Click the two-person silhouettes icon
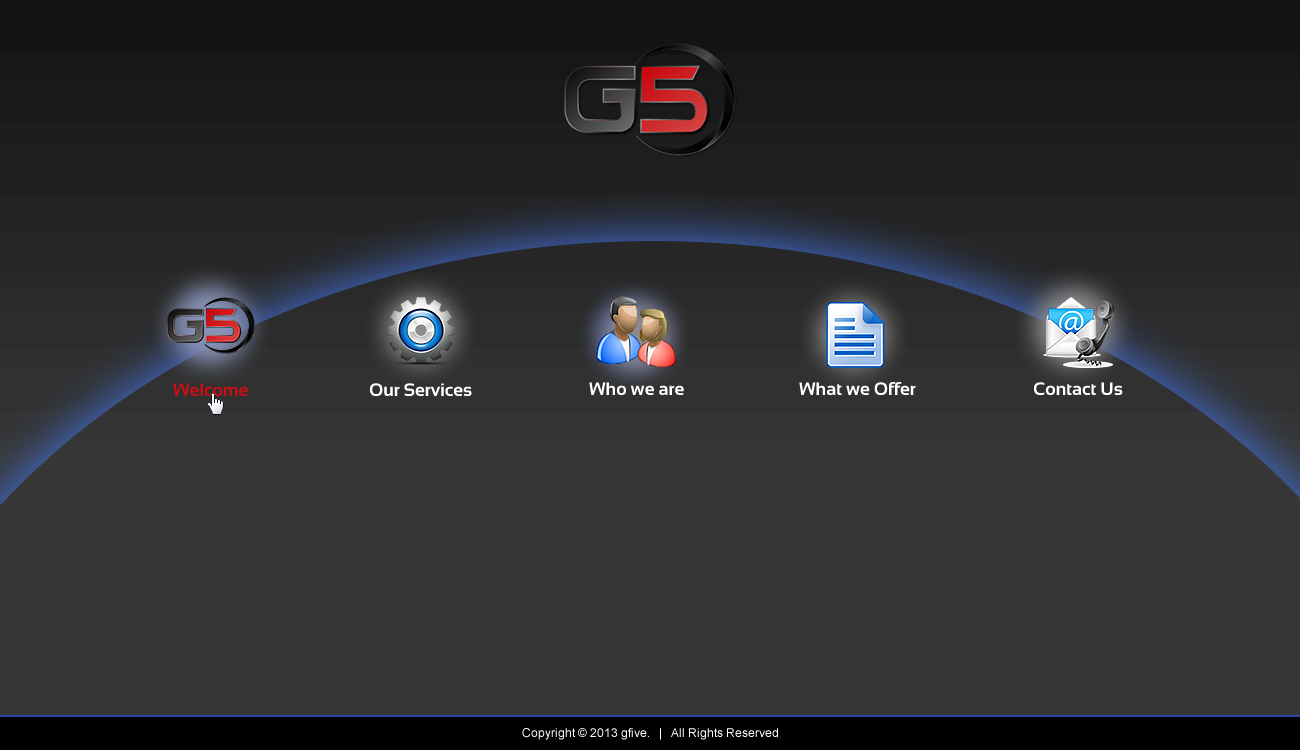This screenshot has width=1300, height=750. coord(635,332)
